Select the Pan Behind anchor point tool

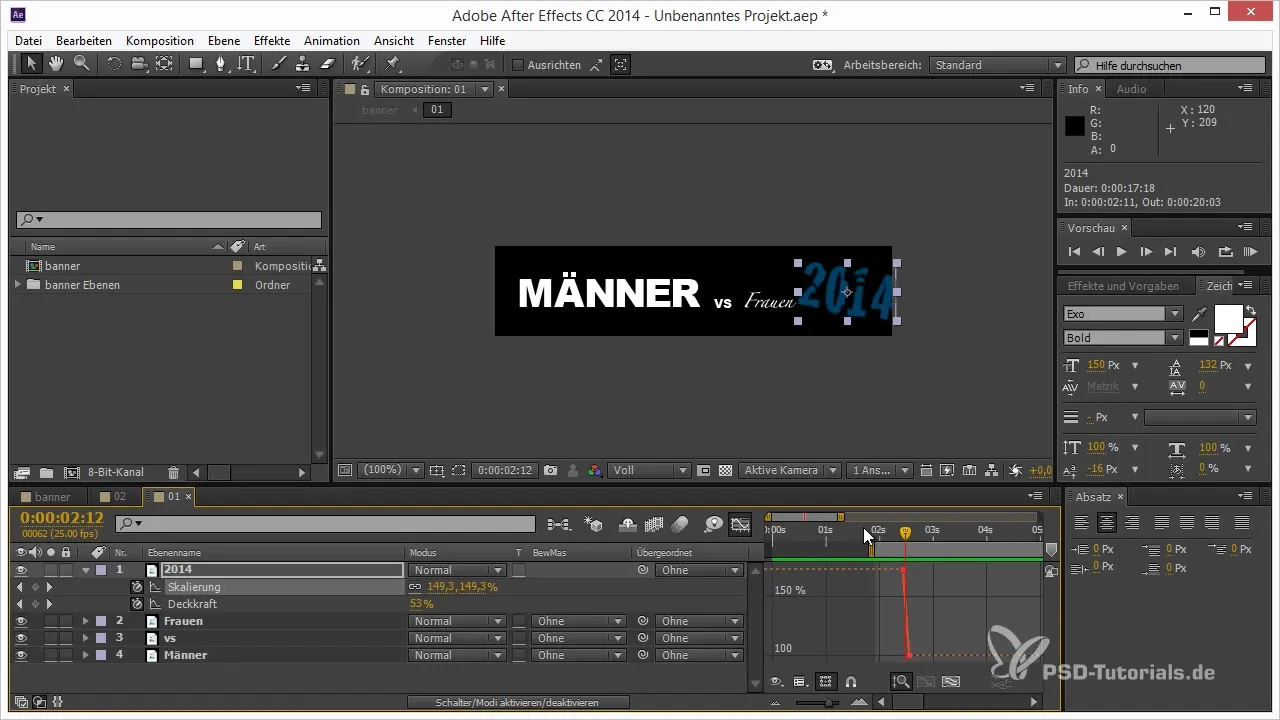(163, 64)
